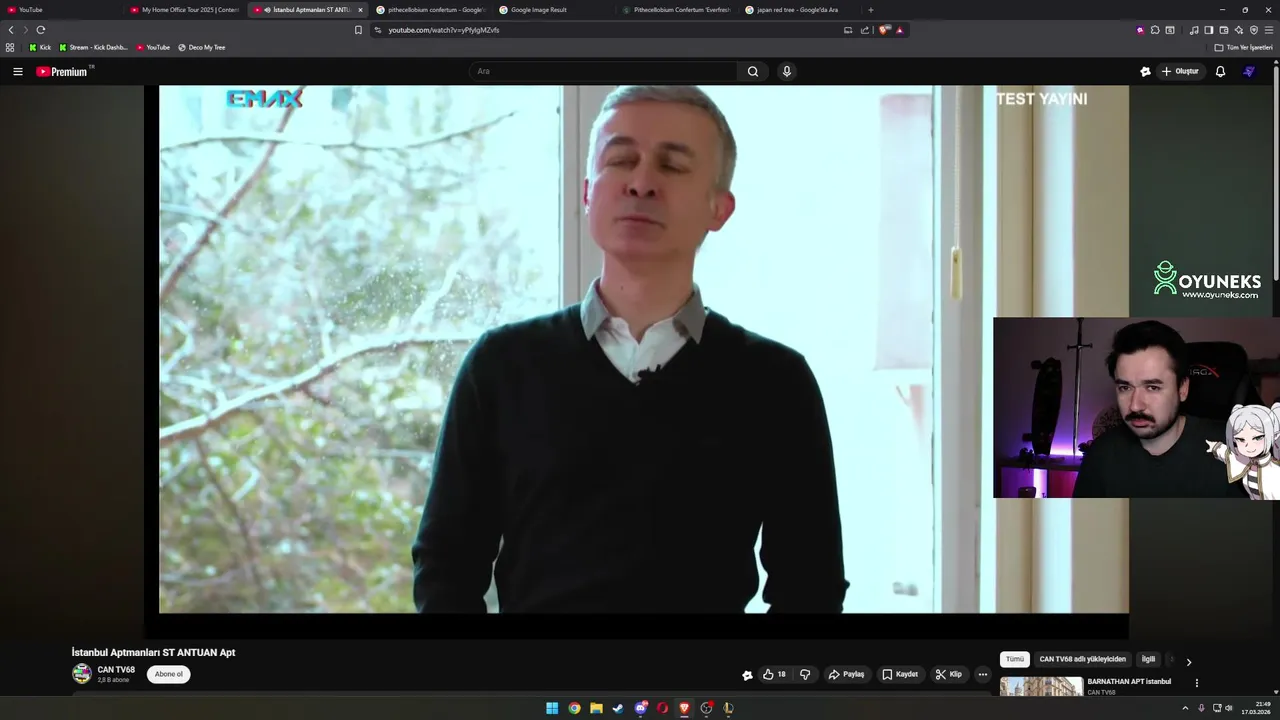The image size is (1280, 720).
Task: Click the sparkle icon next to like button
Action: [x=747, y=675]
